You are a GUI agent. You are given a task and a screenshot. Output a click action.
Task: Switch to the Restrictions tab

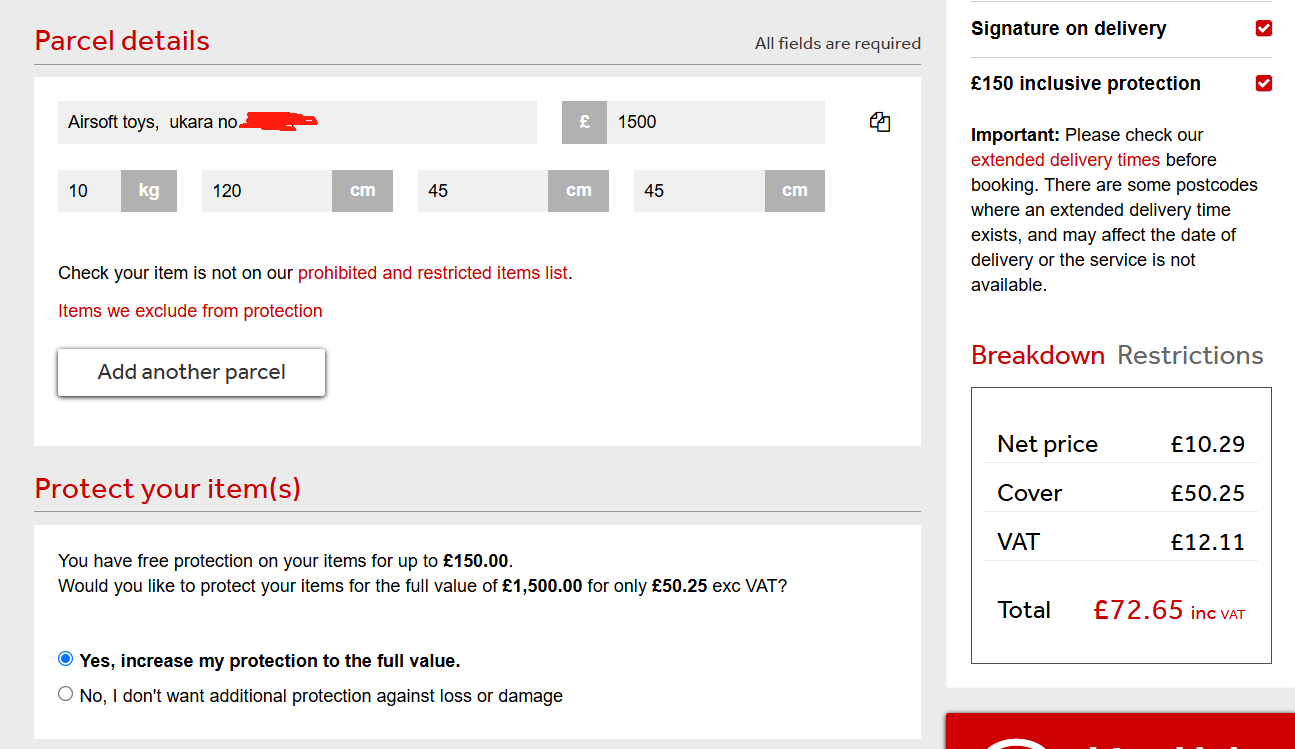tap(1190, 355)
